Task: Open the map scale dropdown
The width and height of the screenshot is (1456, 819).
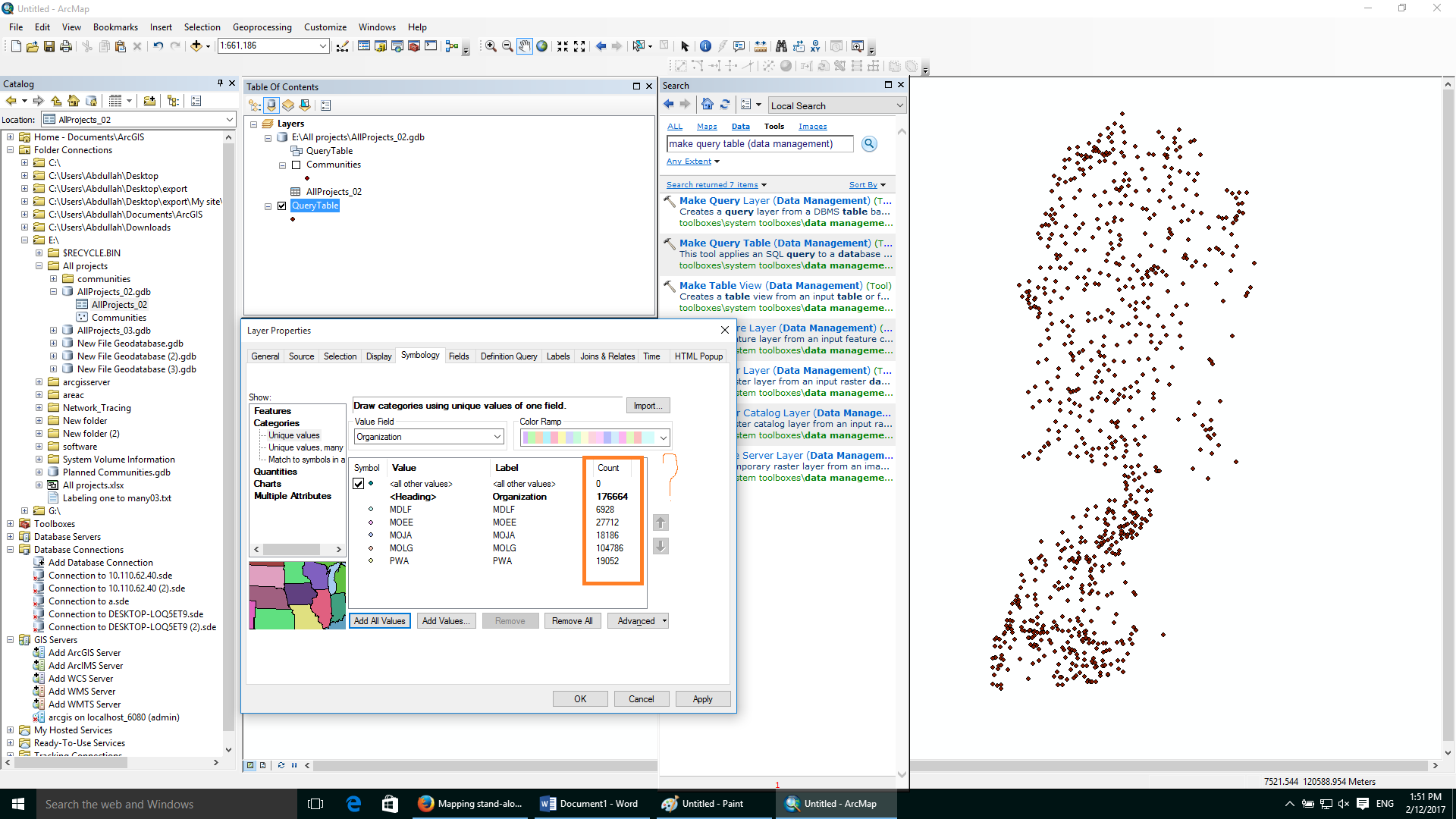Action: click(x=323, y=46)
